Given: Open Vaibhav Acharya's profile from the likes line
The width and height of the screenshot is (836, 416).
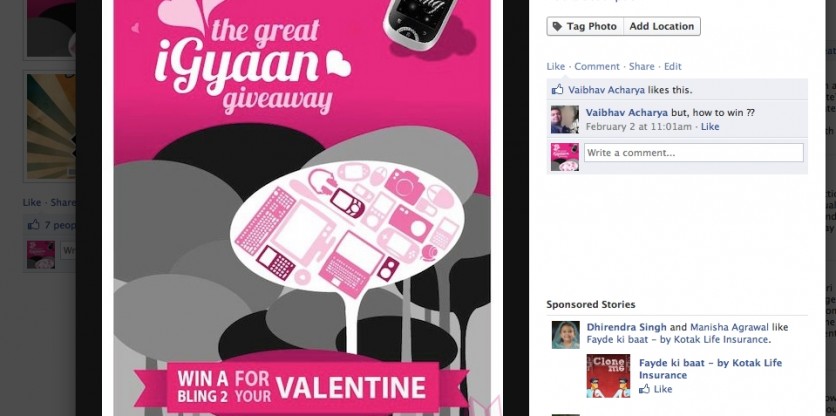Looking at the screenshot, I should coord(607,90).
